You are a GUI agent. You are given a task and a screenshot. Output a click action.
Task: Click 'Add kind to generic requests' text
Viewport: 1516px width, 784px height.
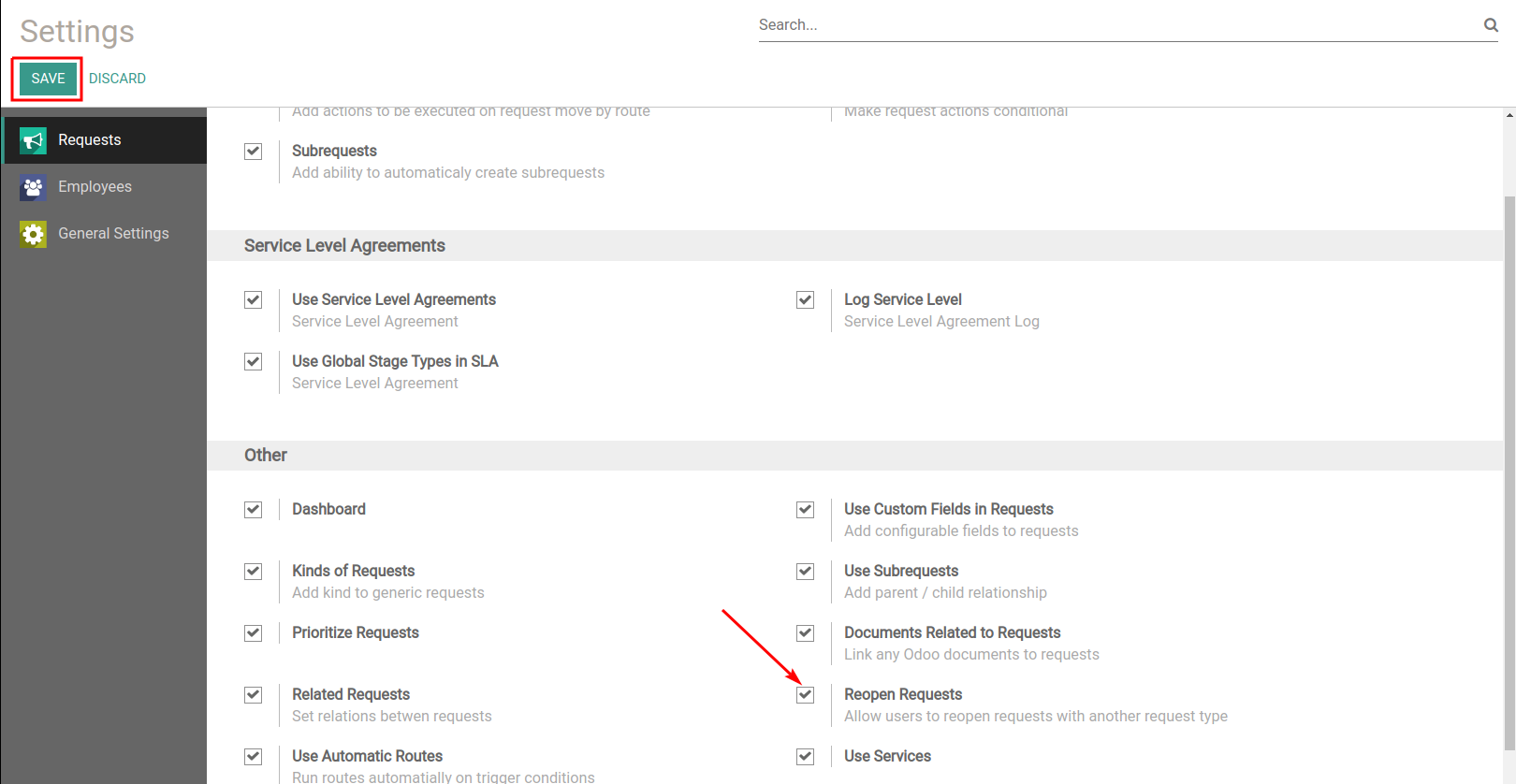pos(388,593)
